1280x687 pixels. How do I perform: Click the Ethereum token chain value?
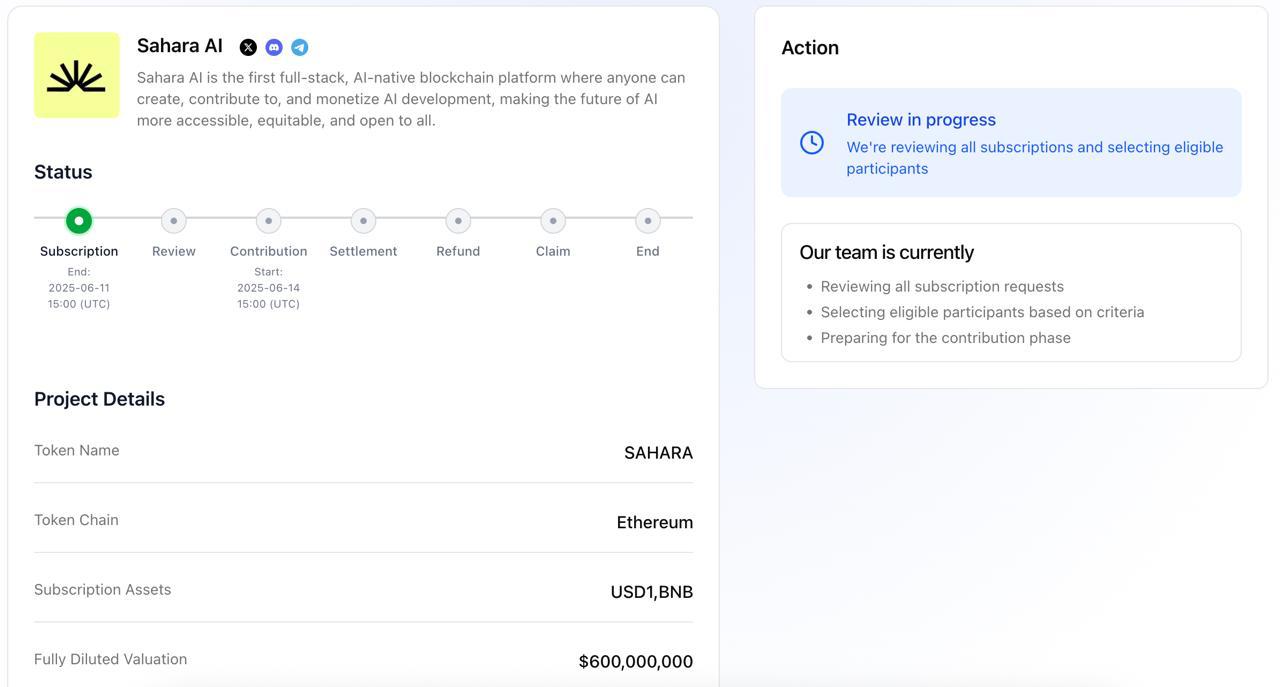click(x=655, y=522)
